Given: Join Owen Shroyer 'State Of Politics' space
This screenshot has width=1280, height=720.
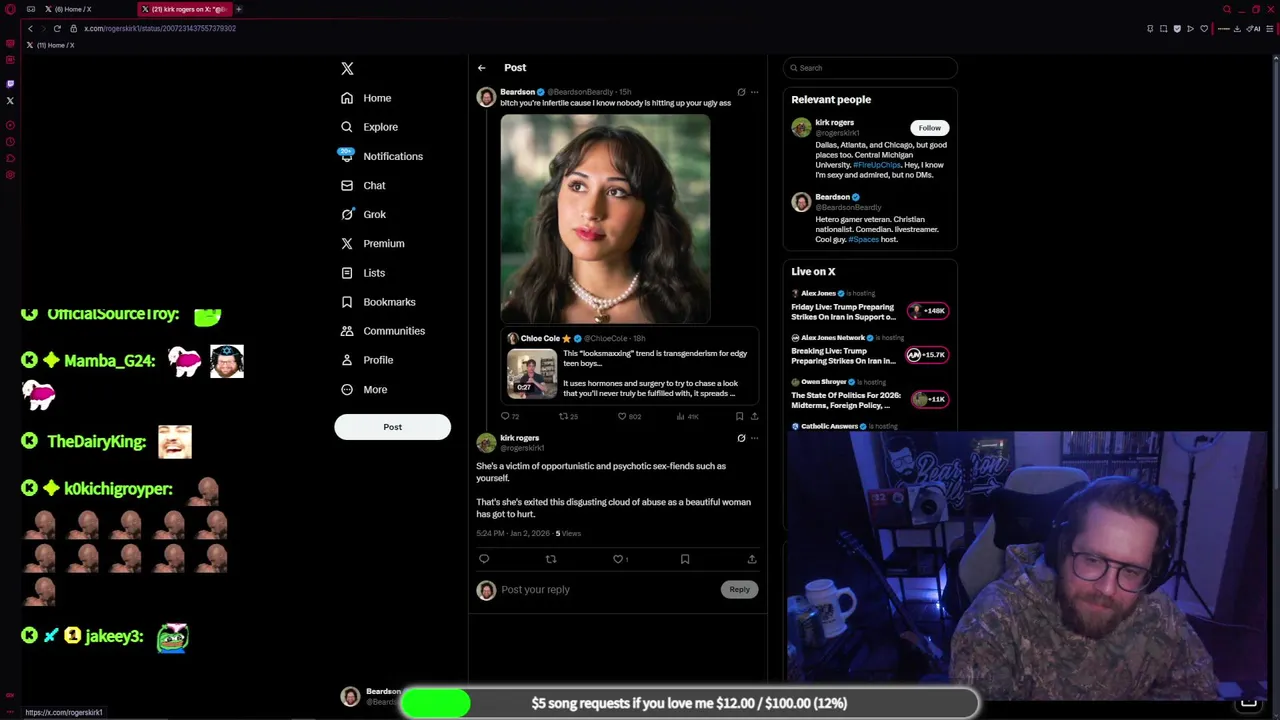Looking at the screenshot, I should 928,399.
